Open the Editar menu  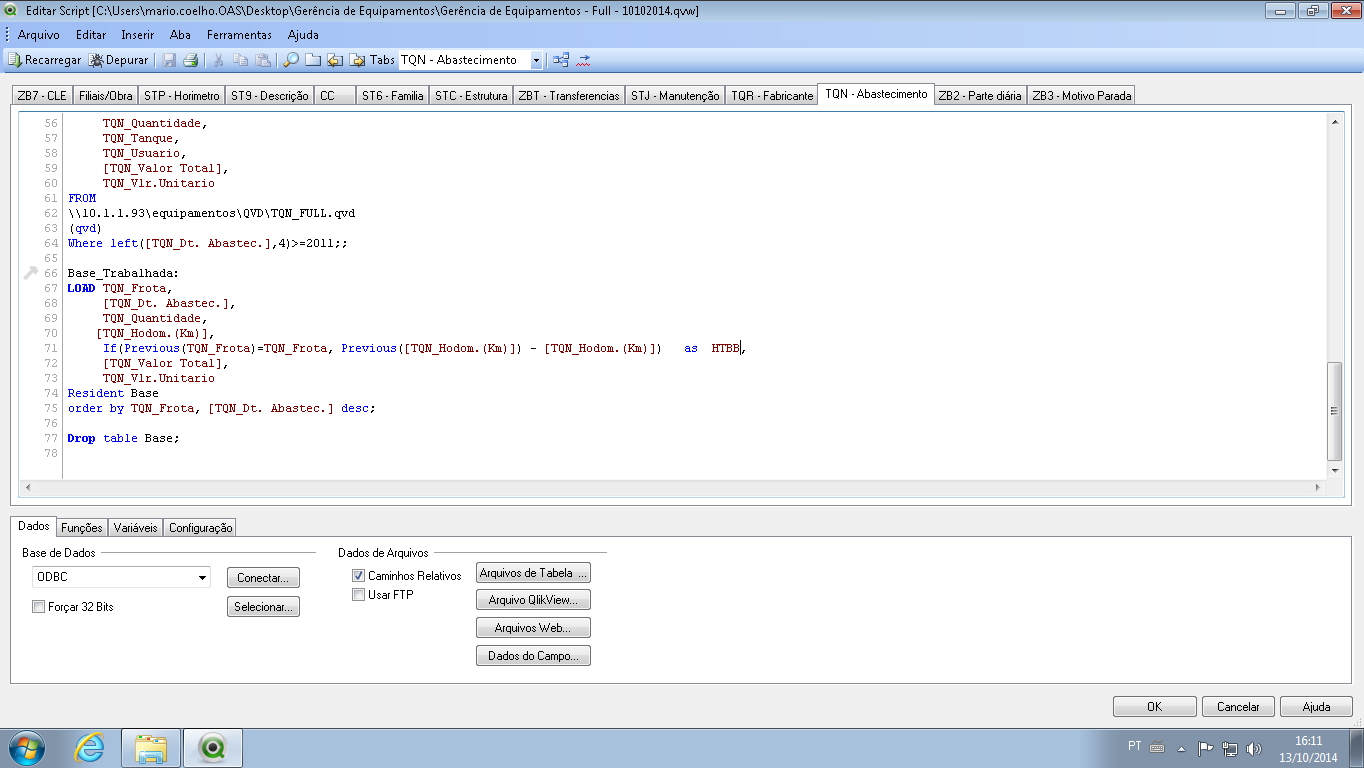click(x=91, y=35)
